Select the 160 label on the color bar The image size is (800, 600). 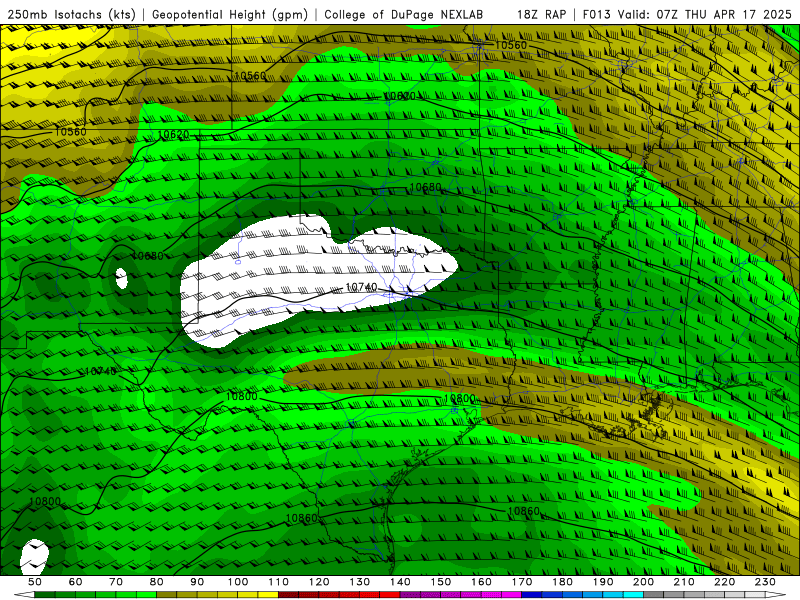pyautogui.click(x=481, y=582)
